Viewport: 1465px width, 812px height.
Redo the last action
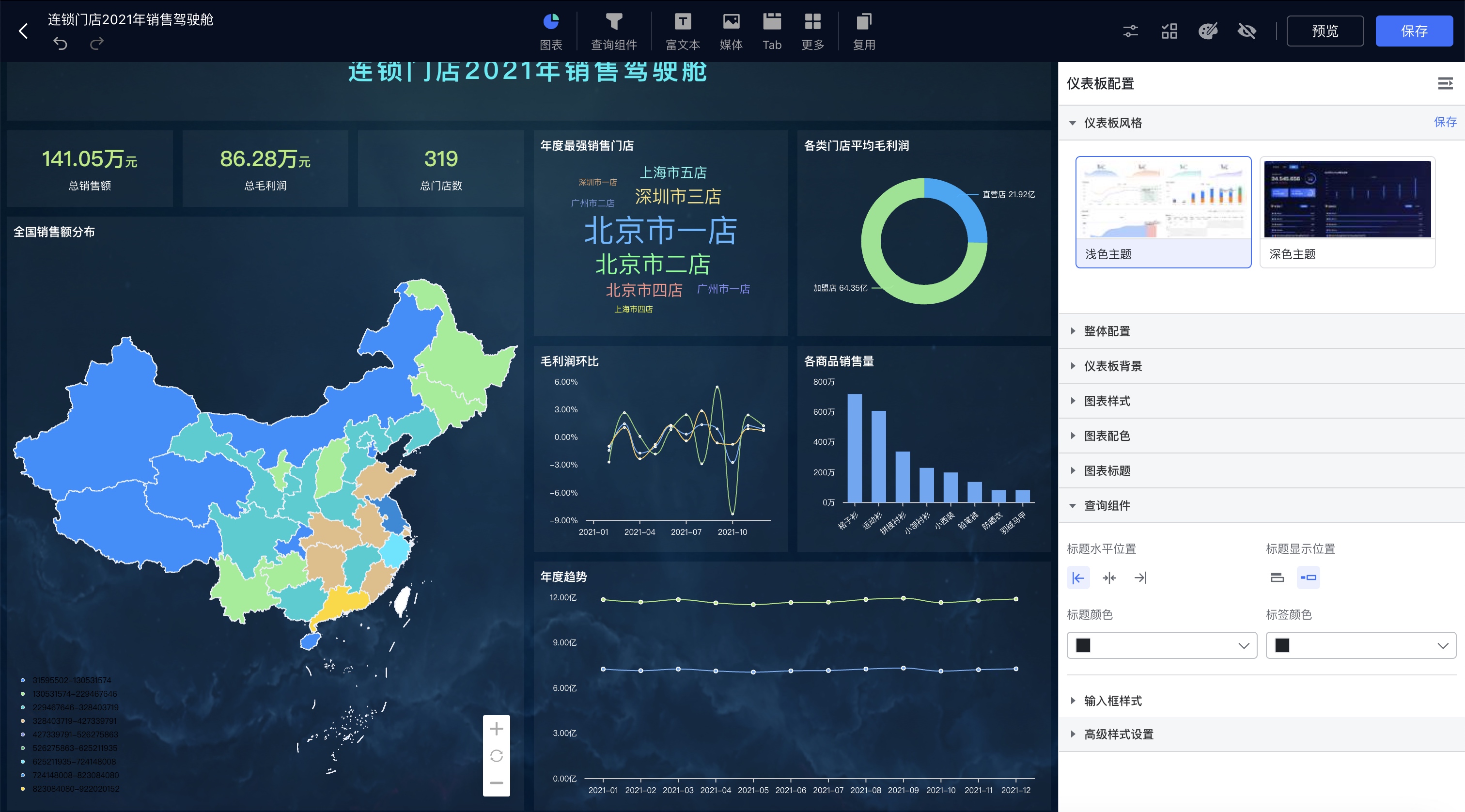coord(97,43)
